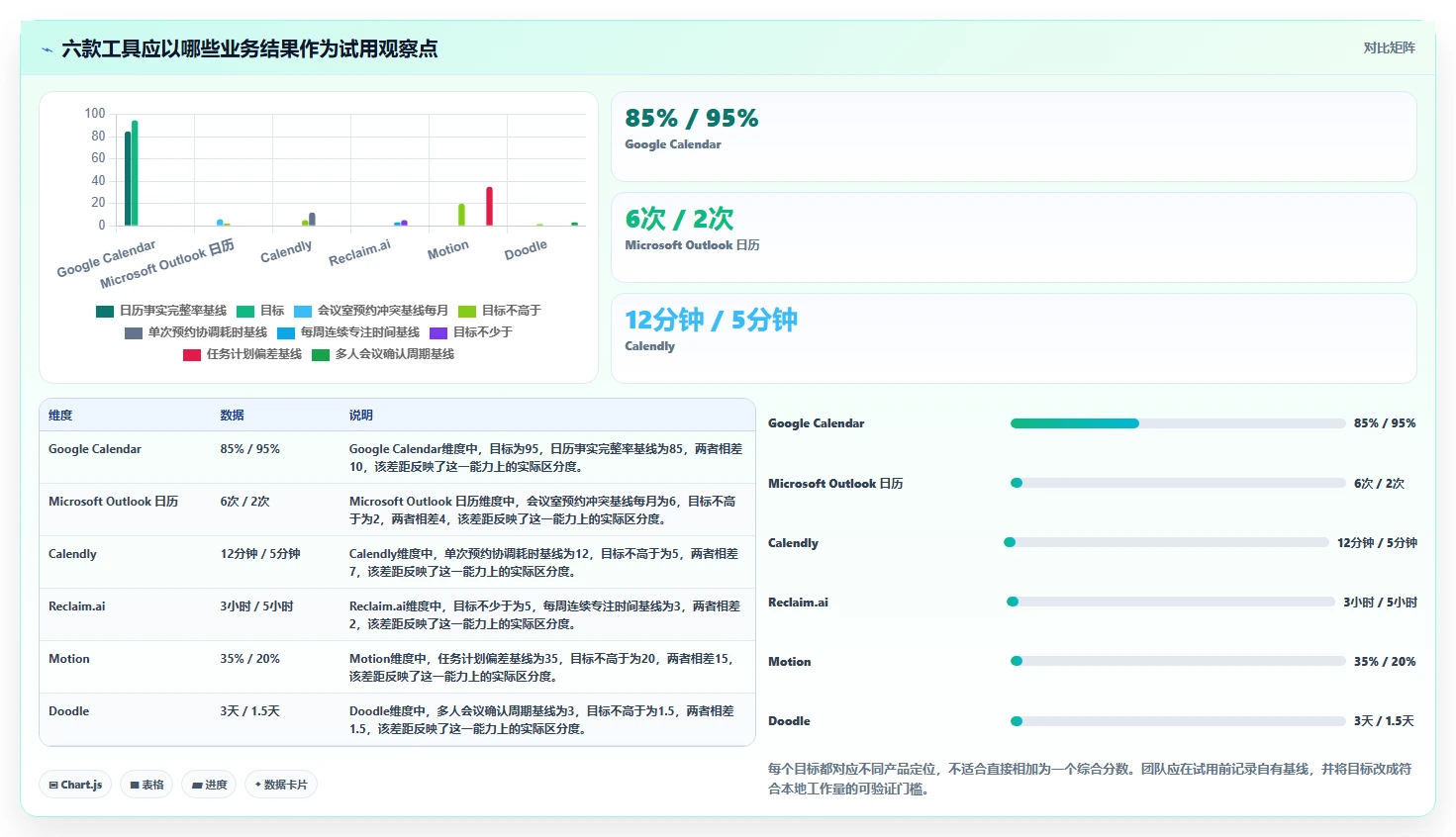Click table cell 85% / 95%

[x=250, y=449]
